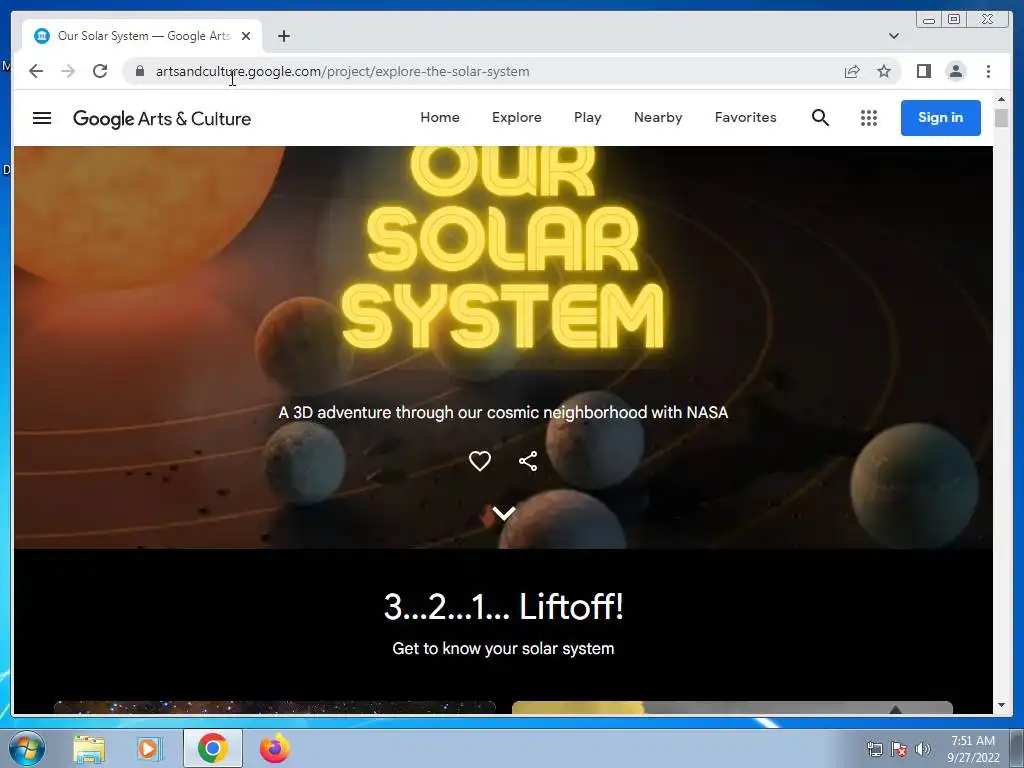Open a new browser tab

[283, 36]
